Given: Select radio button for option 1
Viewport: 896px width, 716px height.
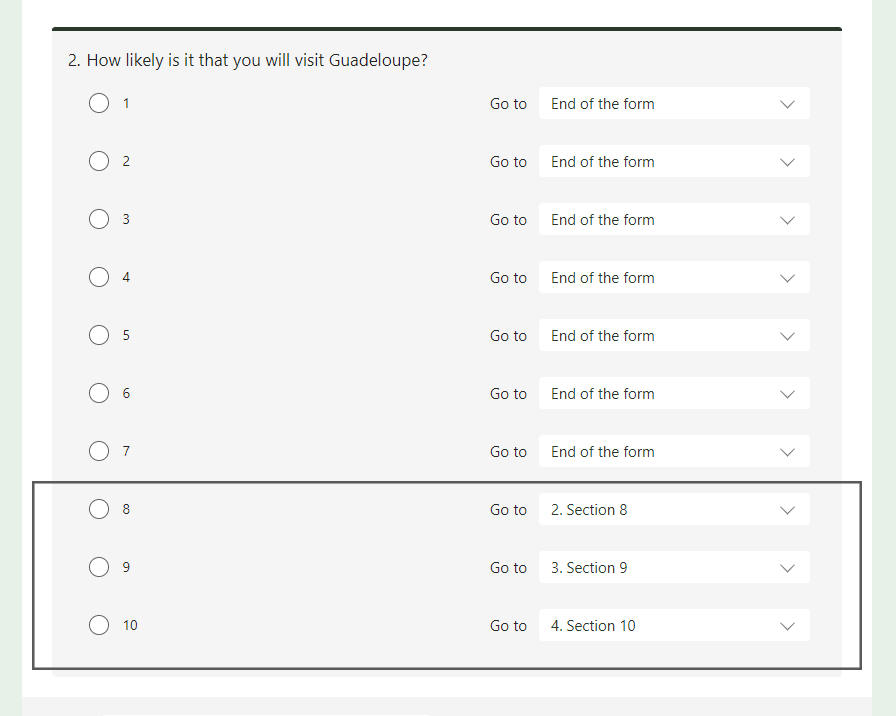Looking at the screenshot, I should pyautogui.click(x=99, y=103).
